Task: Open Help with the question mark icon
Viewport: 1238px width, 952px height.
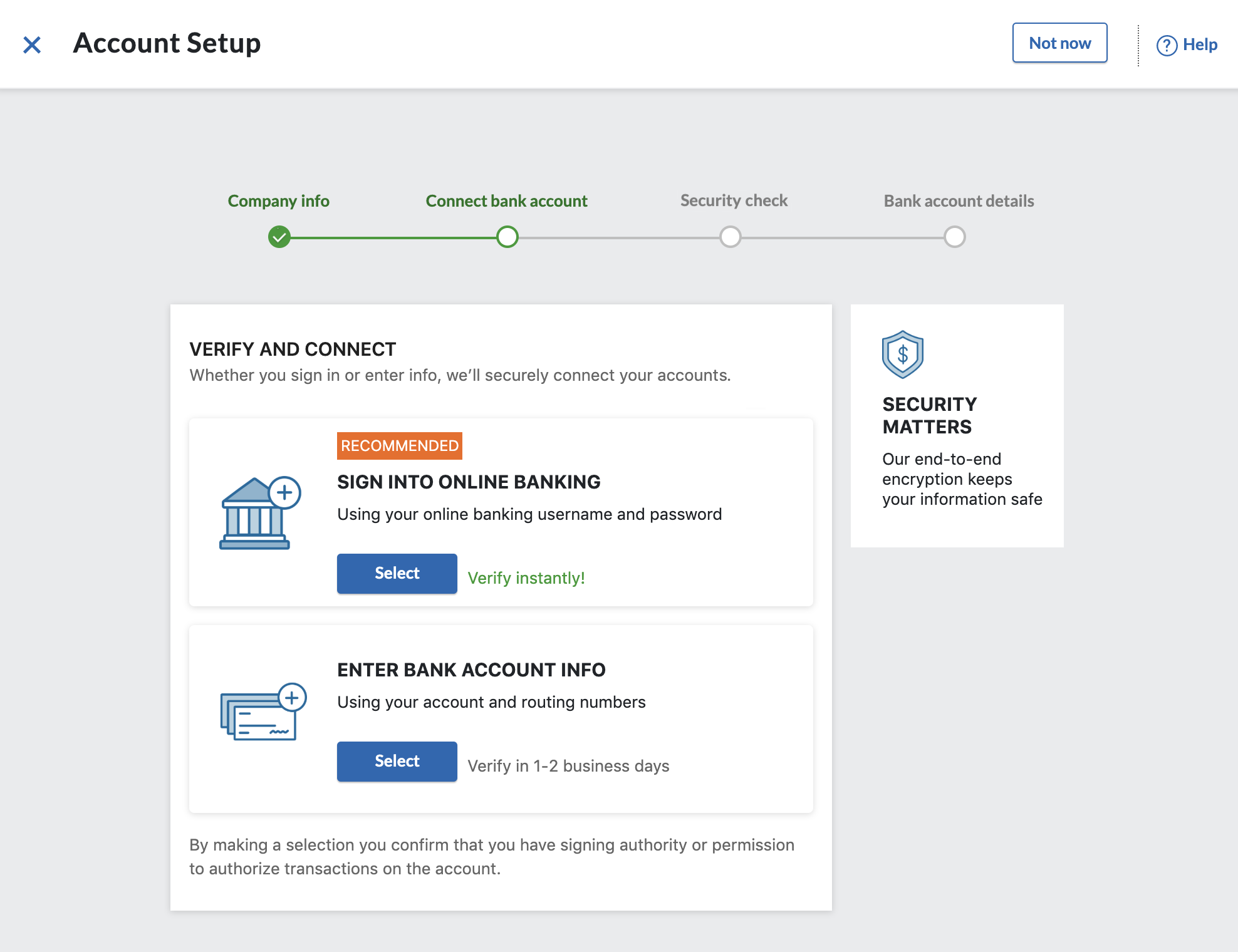Action: tap(1167, 45)
